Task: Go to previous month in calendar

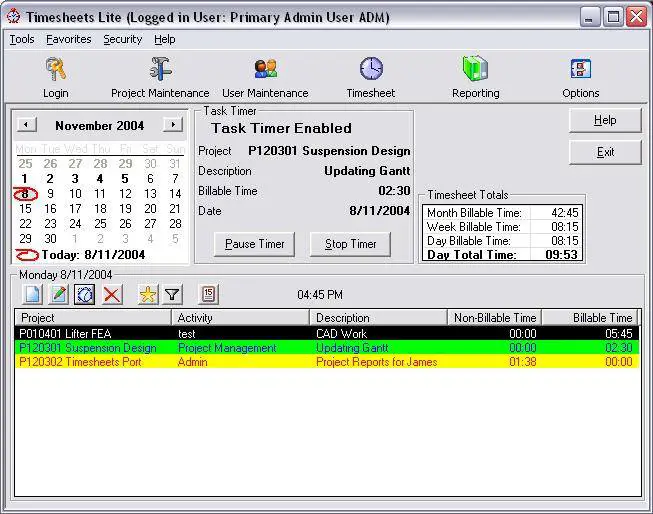Action: pos(28,125)
